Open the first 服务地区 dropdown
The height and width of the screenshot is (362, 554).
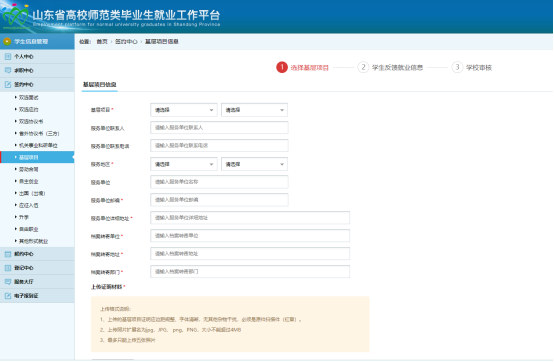click(x=184, y=164)
